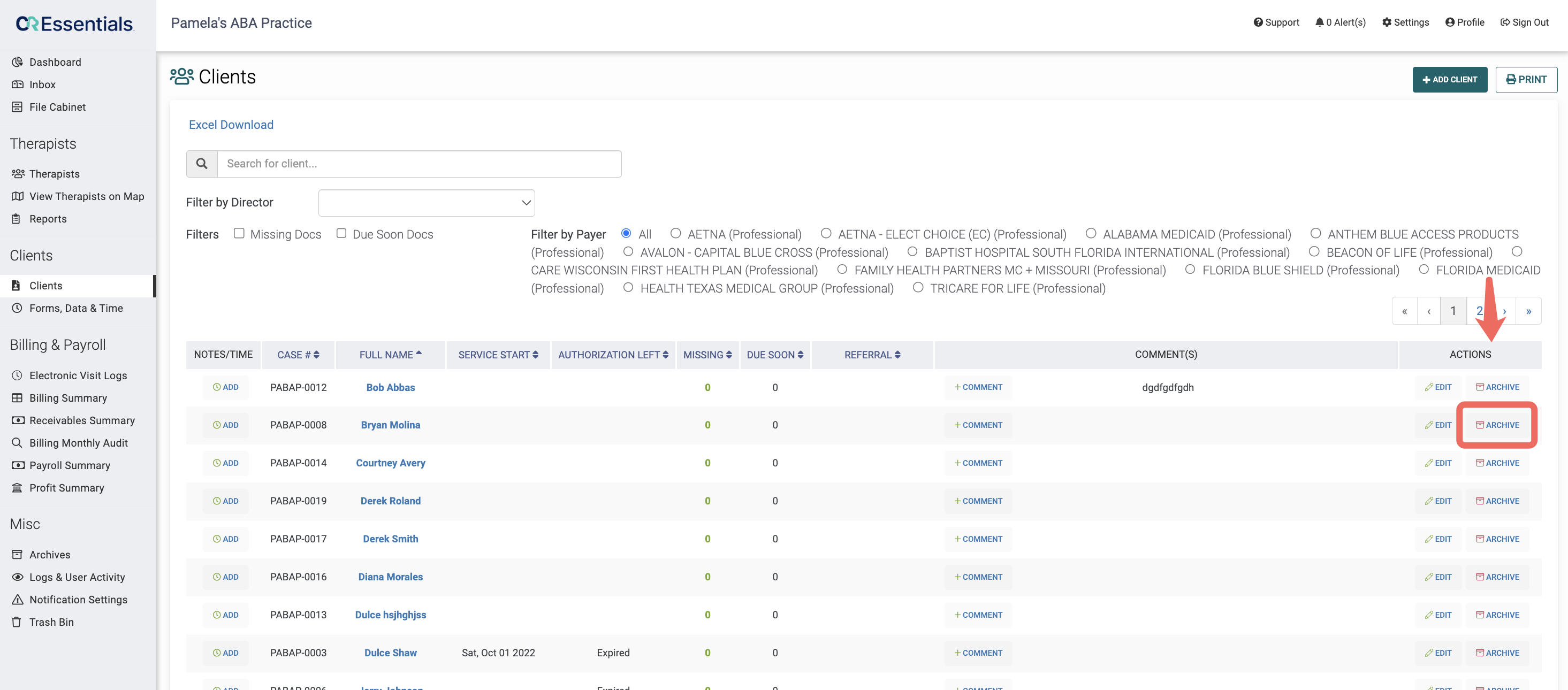Select the AETNA (Professional) payer radio
The width and height of the screenshot is (1568, 690).
(675, 234)
